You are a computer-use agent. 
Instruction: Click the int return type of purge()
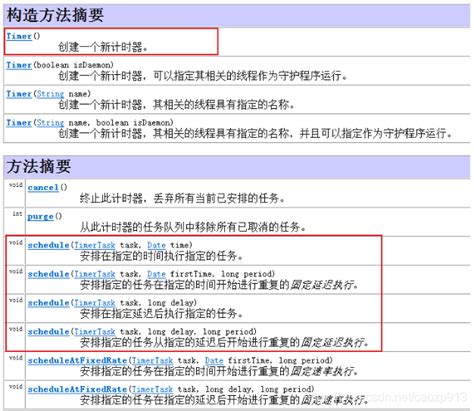[17, 213]
